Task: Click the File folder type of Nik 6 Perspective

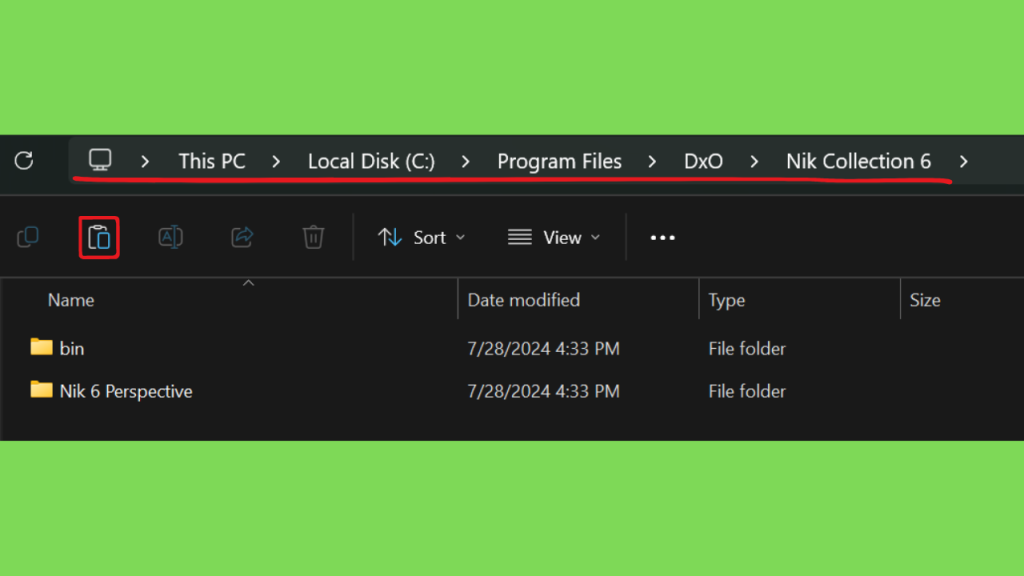Action: pos(747,391)
